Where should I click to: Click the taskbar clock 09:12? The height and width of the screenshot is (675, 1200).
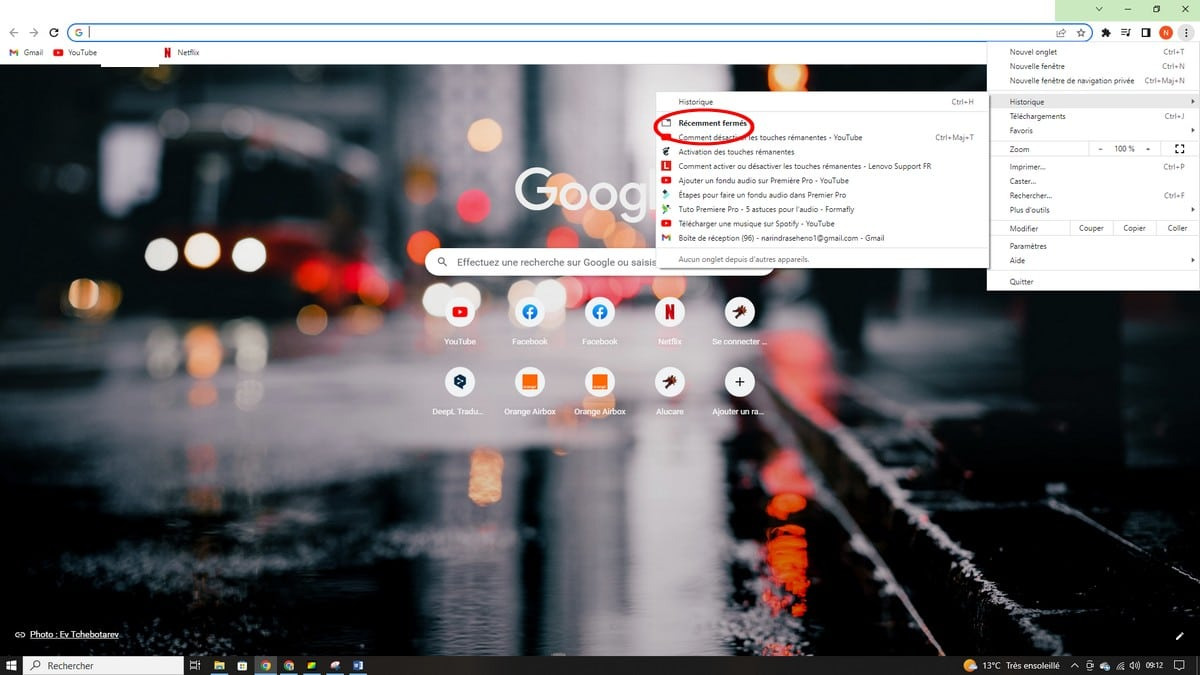coord(1154,665)
